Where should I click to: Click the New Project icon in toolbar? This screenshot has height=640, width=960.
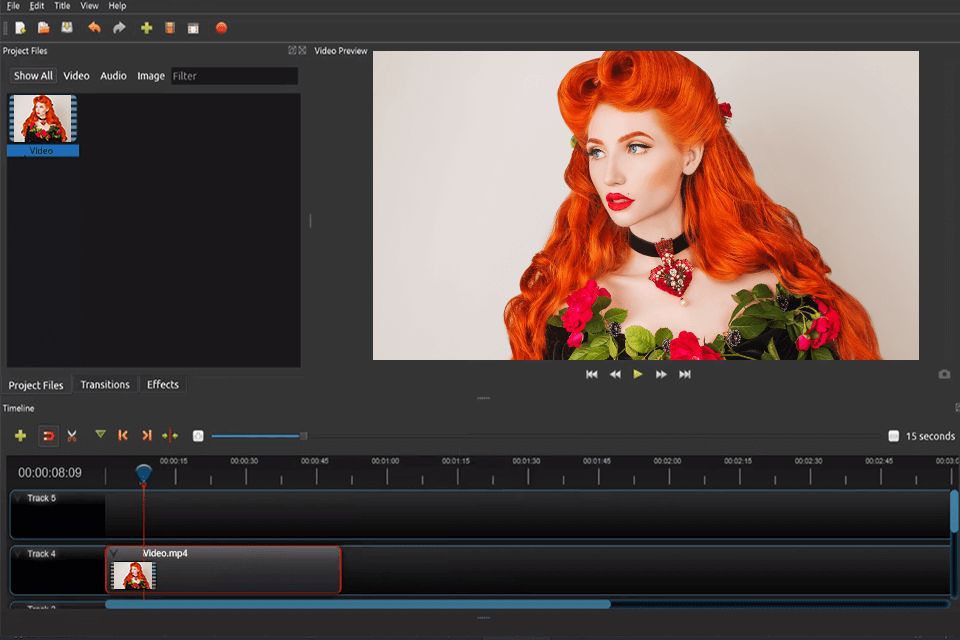[x=20, y=28]
